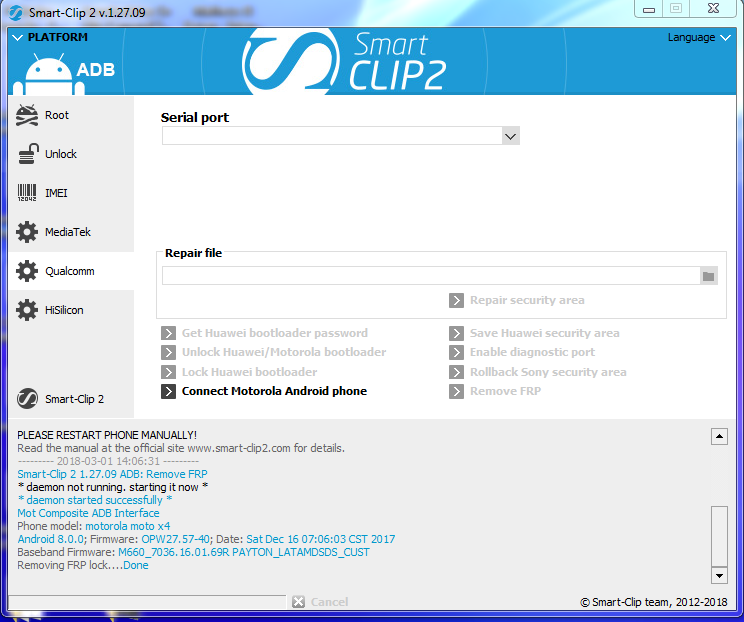Image resolution: width=744 pixels, height=622 pixels.
Task: Click arrow icon beside Lock Huawei bootloader
Action: 168,372
